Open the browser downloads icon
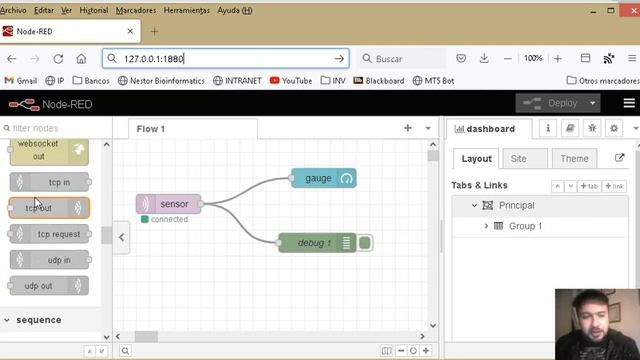The width and height of the screenshot is (640, 360). tap(484, 58)
